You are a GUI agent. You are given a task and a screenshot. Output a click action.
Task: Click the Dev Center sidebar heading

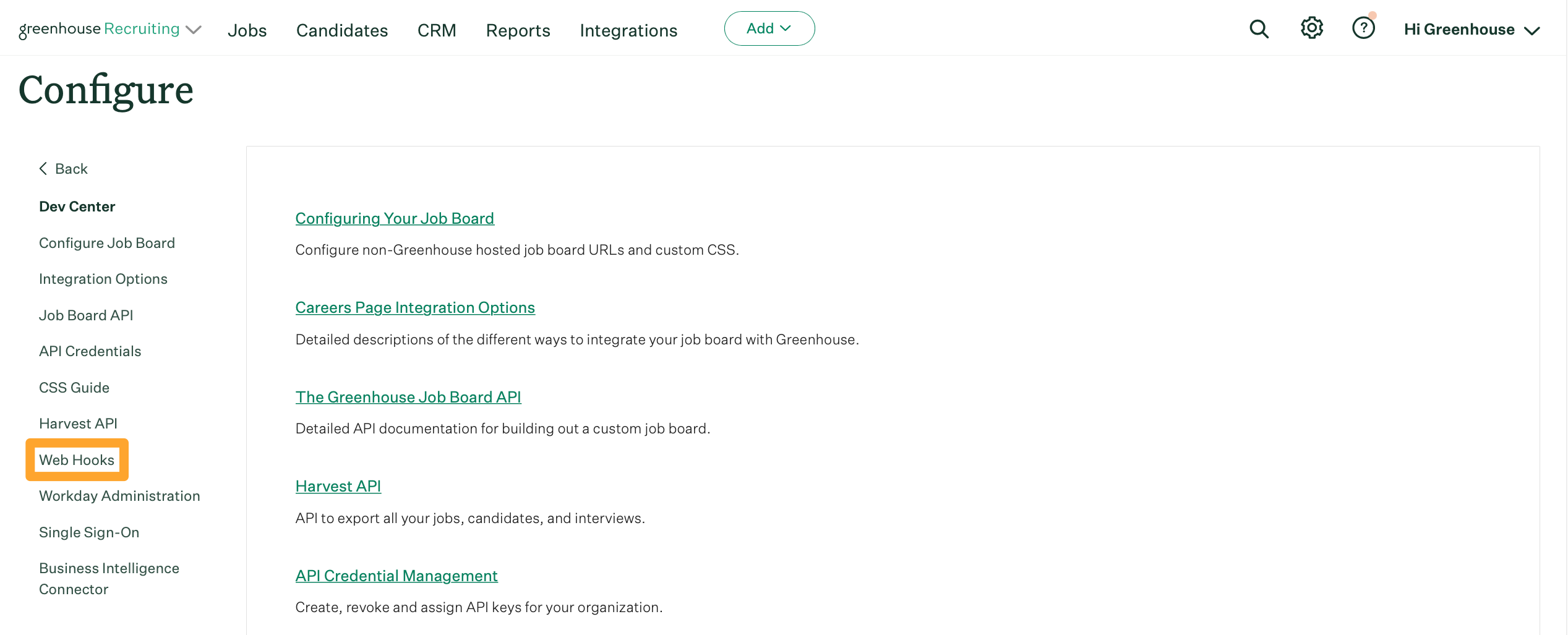pos(77,207)
